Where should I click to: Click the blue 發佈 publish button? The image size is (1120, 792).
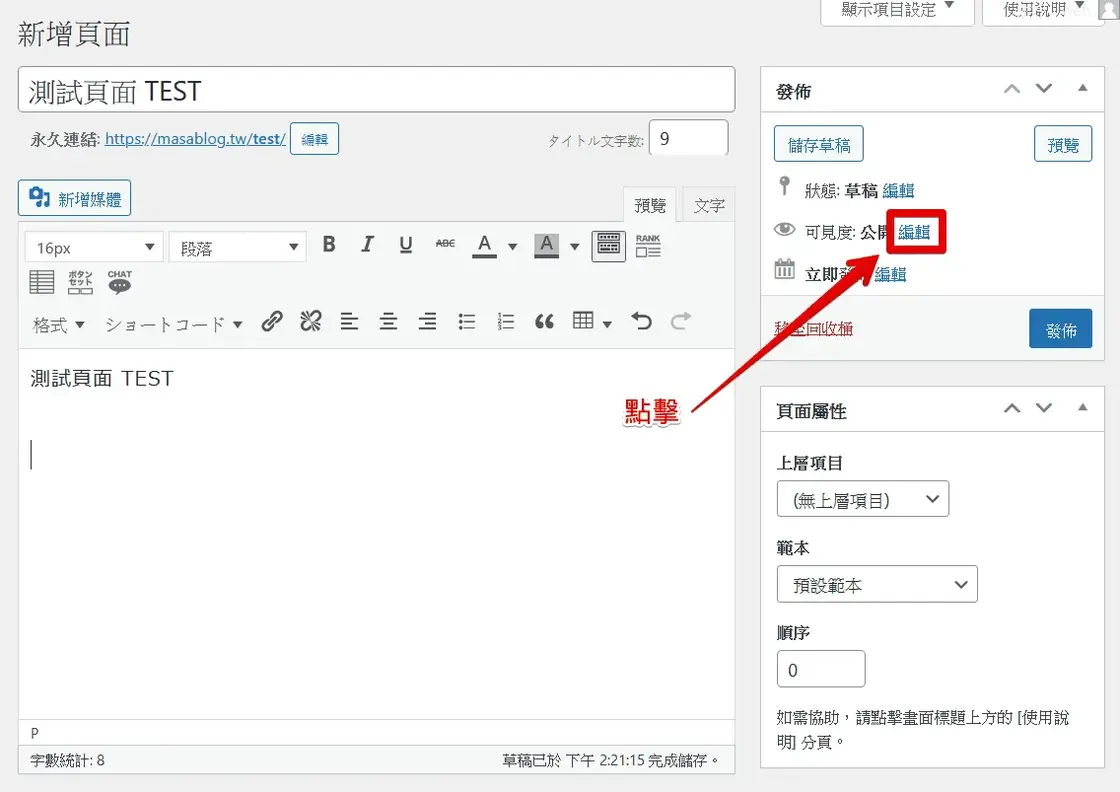(1061, 329)
